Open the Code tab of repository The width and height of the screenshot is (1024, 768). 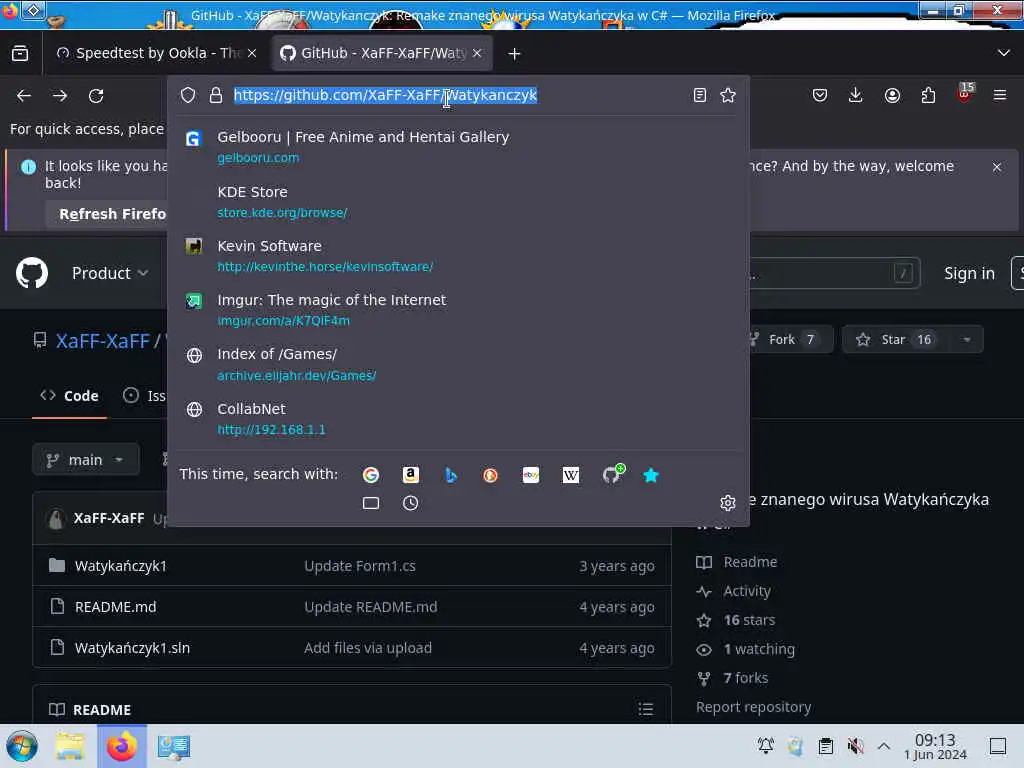69,396
